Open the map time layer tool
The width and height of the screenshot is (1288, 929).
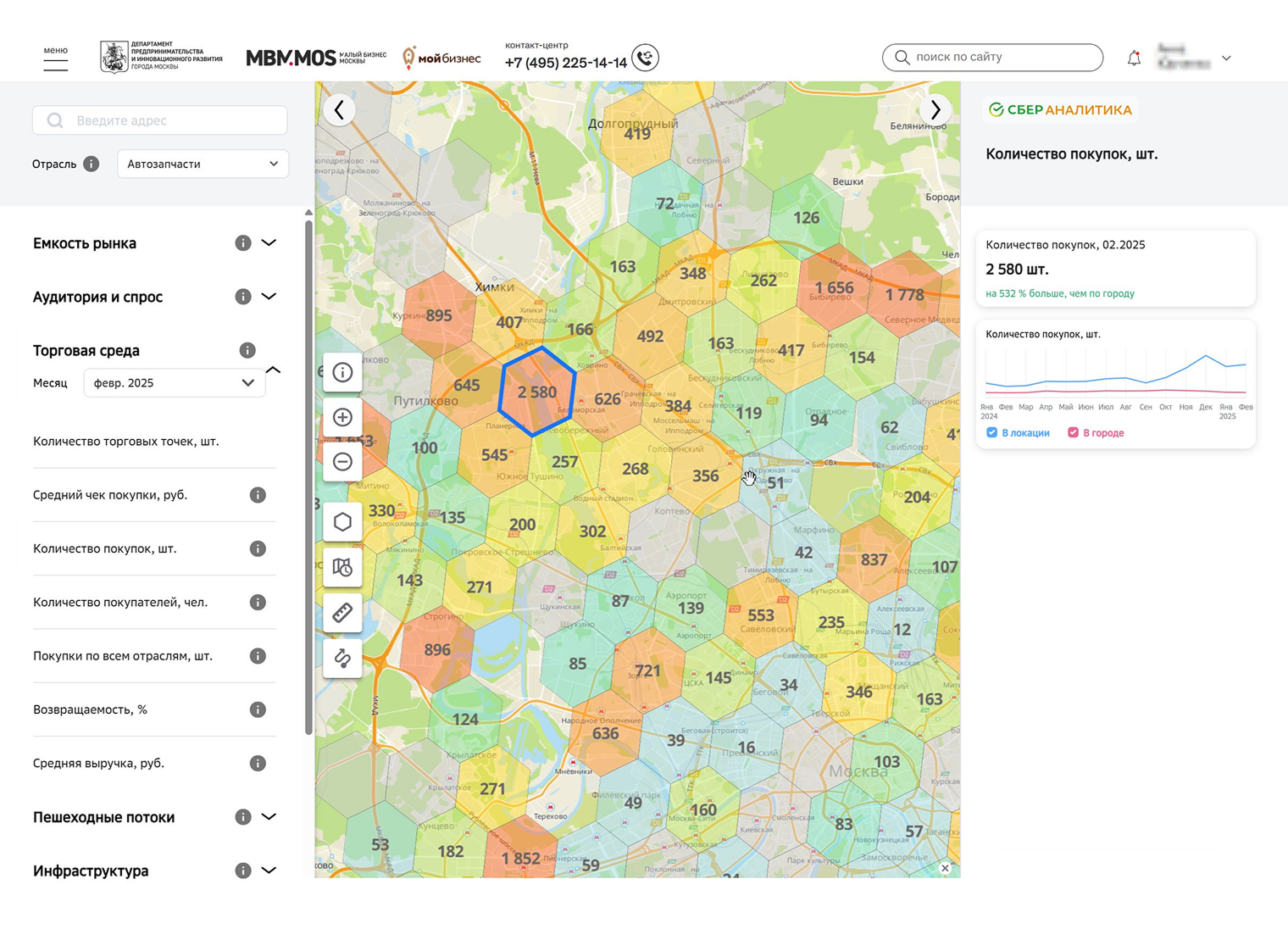(x=342, y=567)
